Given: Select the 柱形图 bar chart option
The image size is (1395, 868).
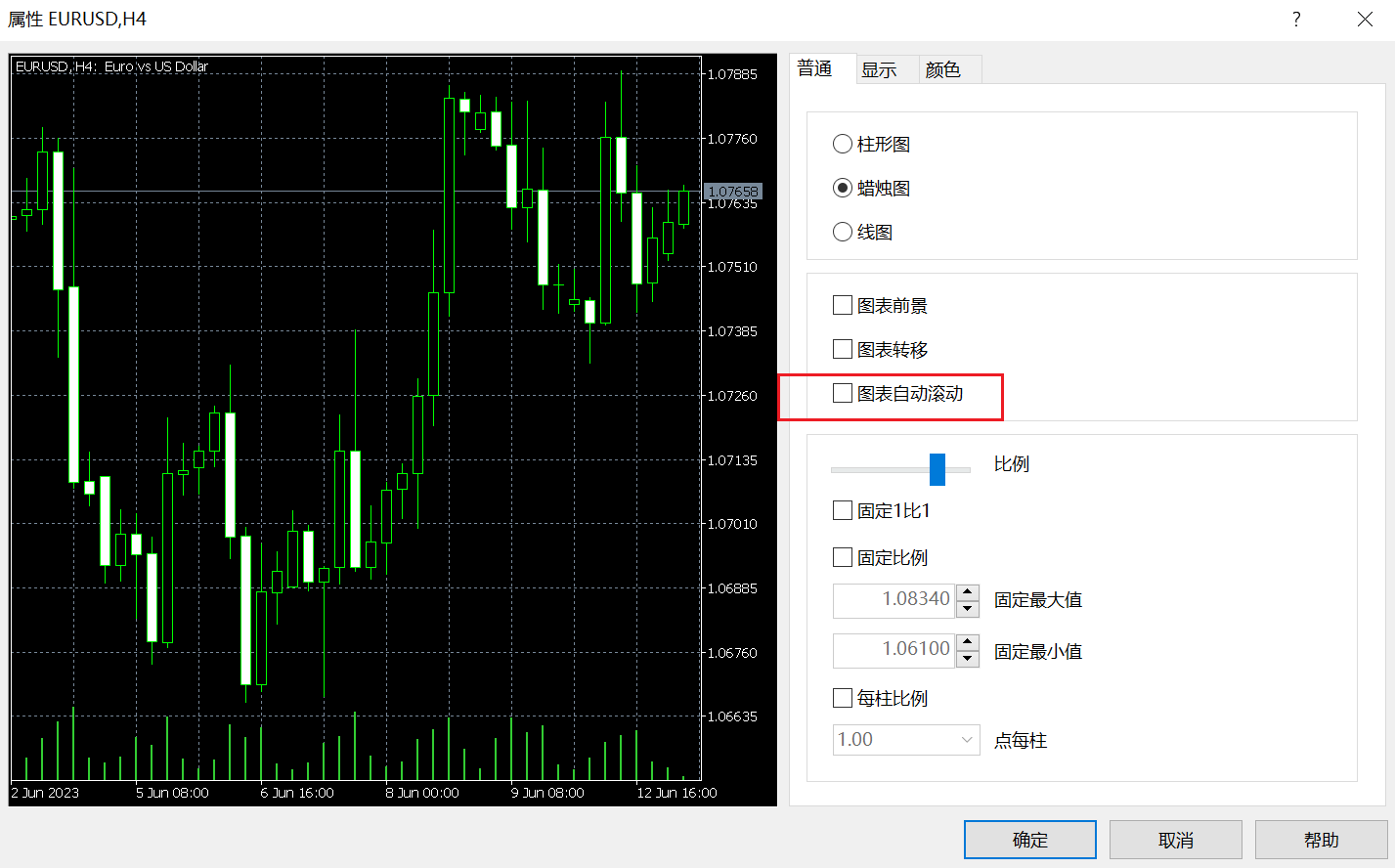Looking at the screenshot, I should tap(843, 145).
